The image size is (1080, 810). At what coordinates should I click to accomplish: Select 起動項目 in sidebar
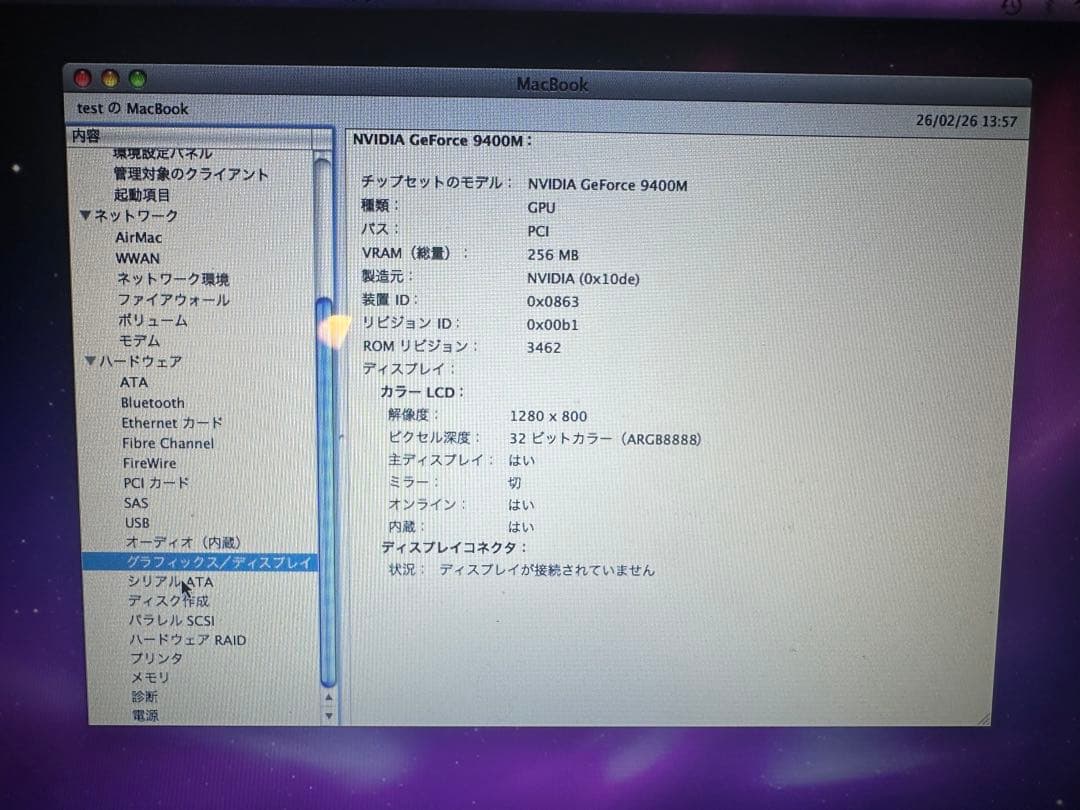click(141, 195)
